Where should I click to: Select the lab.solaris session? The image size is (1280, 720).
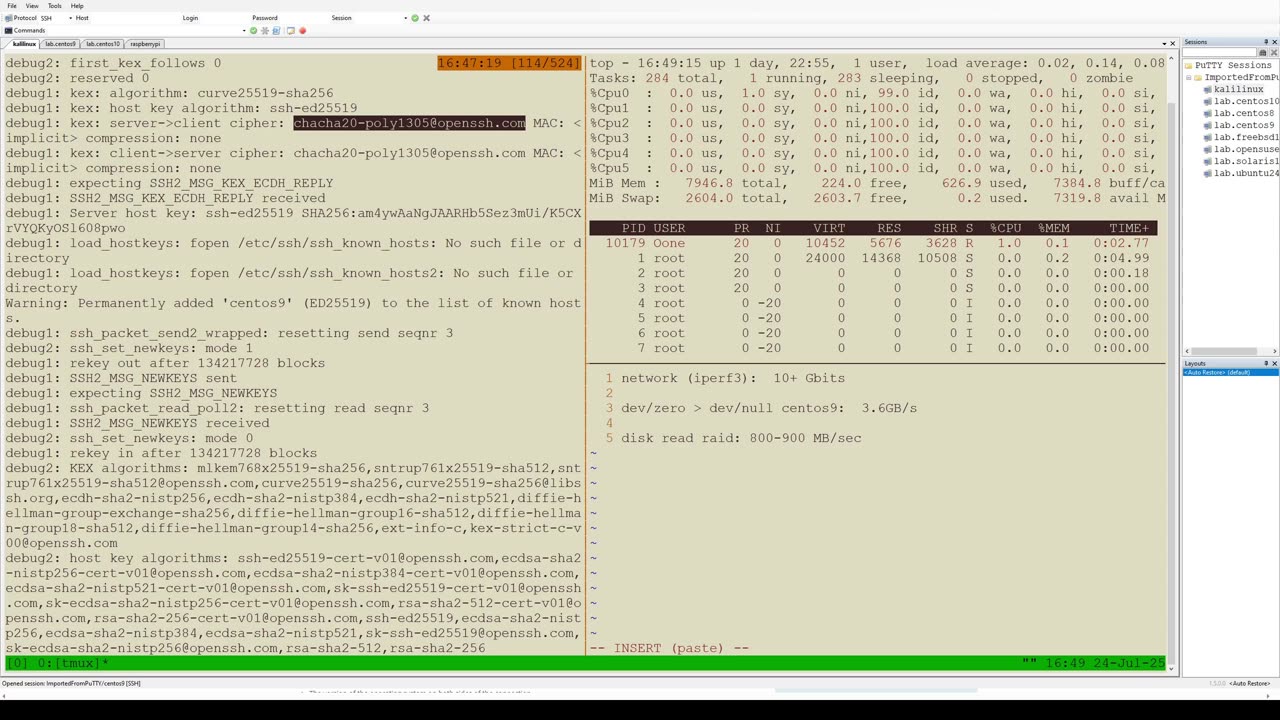click(x=1247, y=161)
